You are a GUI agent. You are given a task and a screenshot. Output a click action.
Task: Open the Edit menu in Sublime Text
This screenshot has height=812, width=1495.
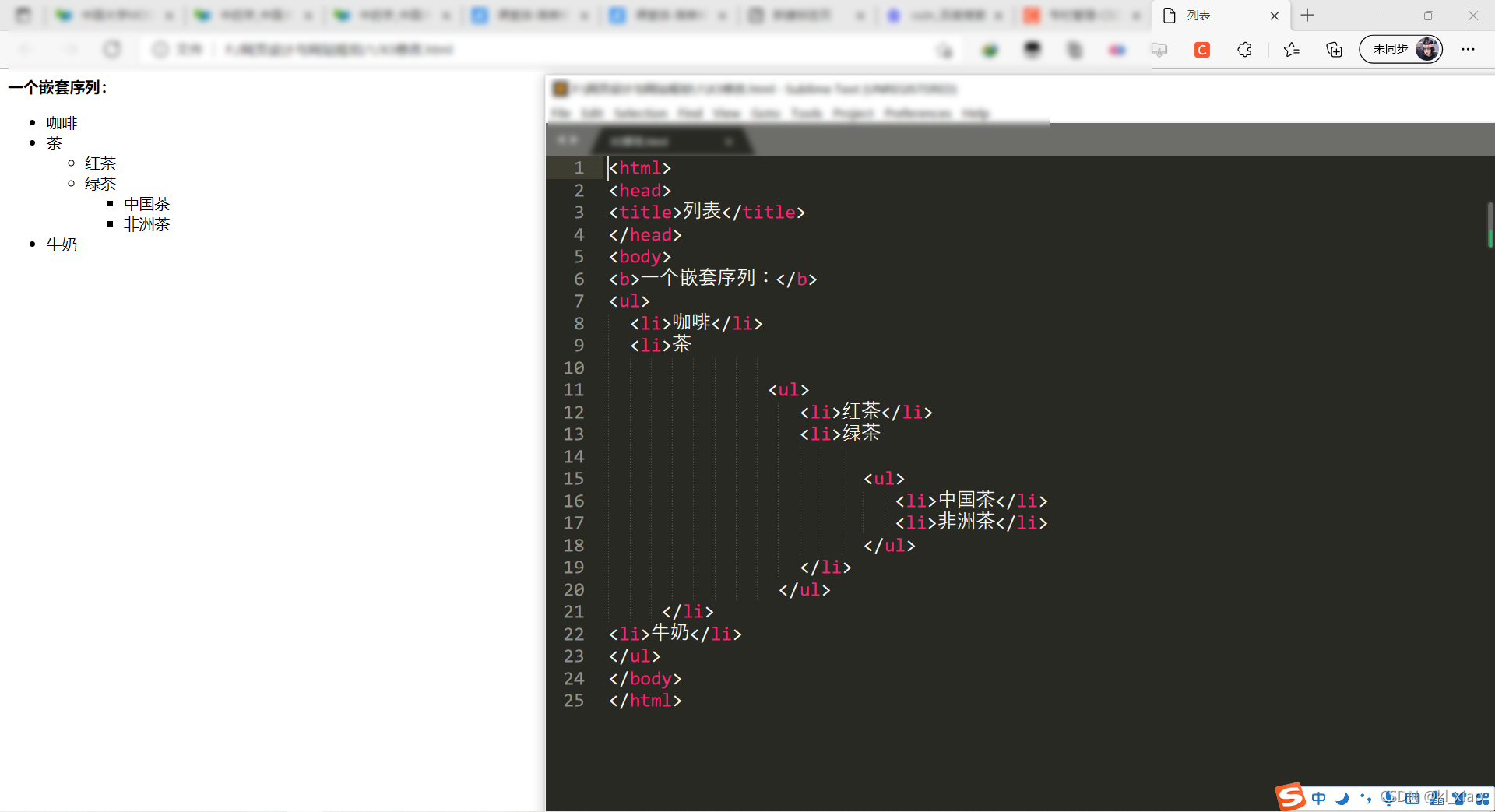tap(592, 114)
